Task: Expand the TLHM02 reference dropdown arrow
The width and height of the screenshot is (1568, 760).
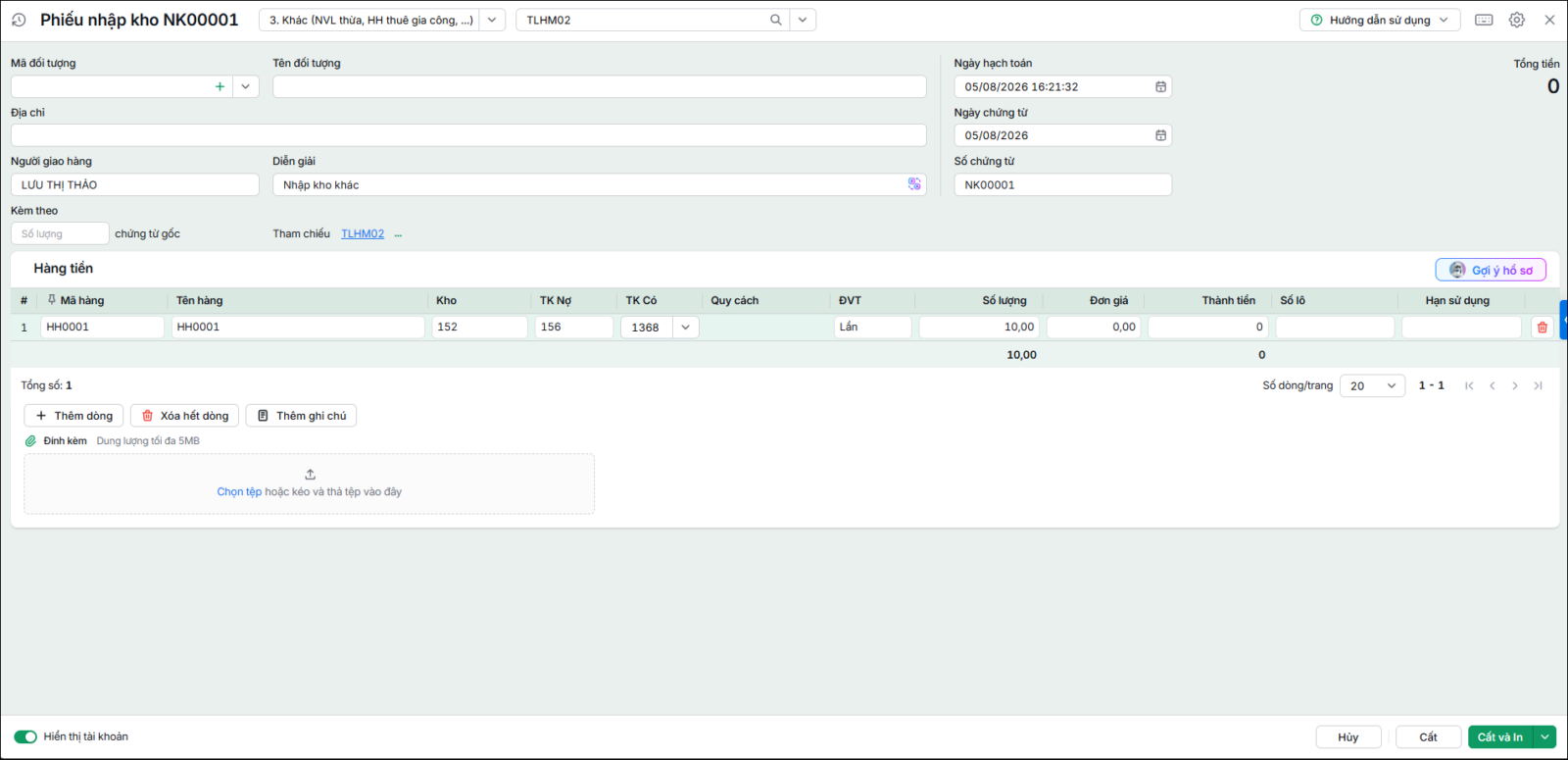Action: 803,20
